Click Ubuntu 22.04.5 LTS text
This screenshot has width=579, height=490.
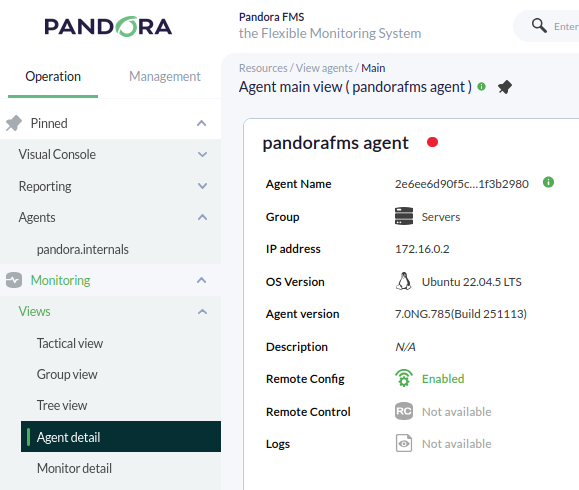click(472, 282)
